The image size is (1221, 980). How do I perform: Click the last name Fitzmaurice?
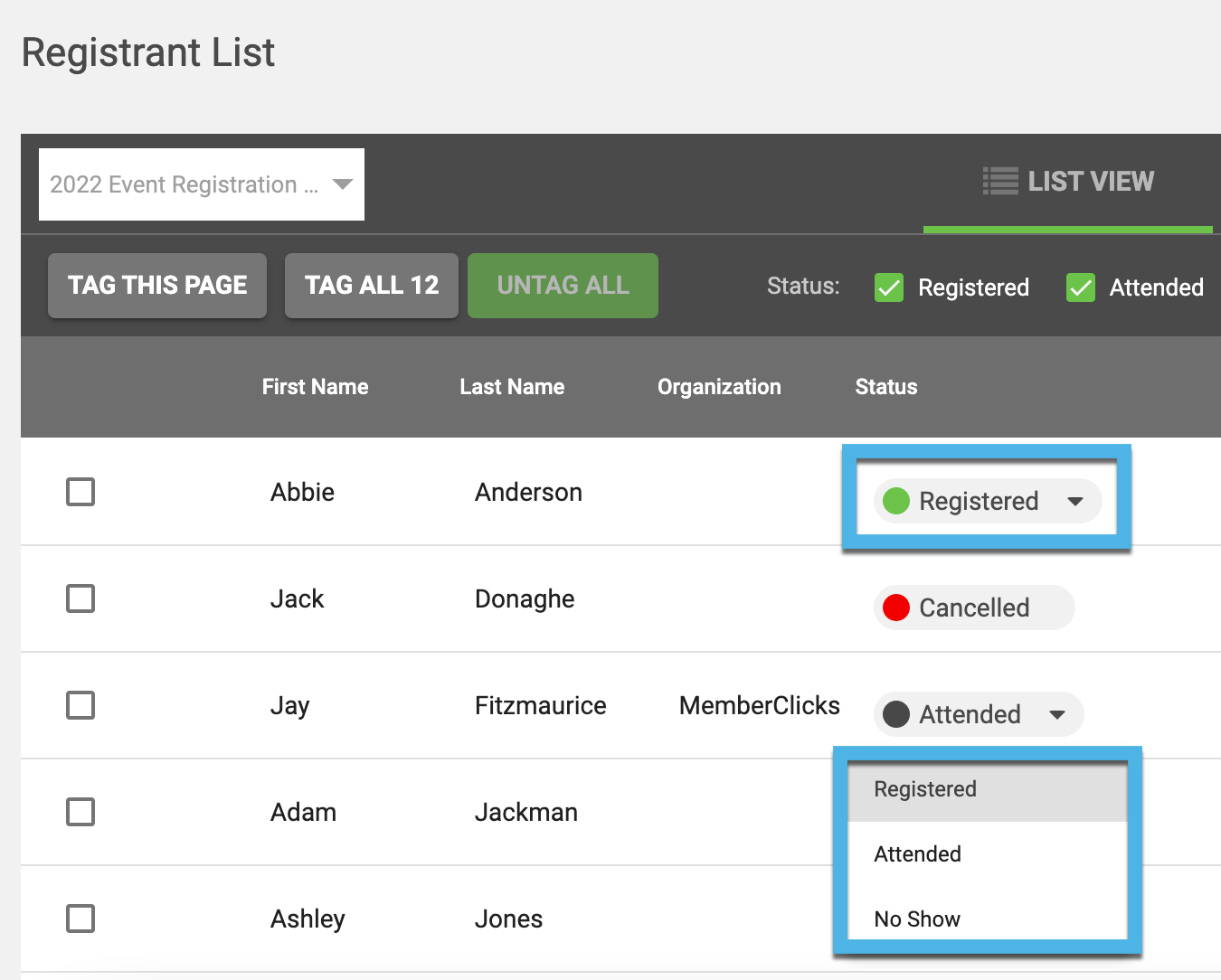click(540, 705)
